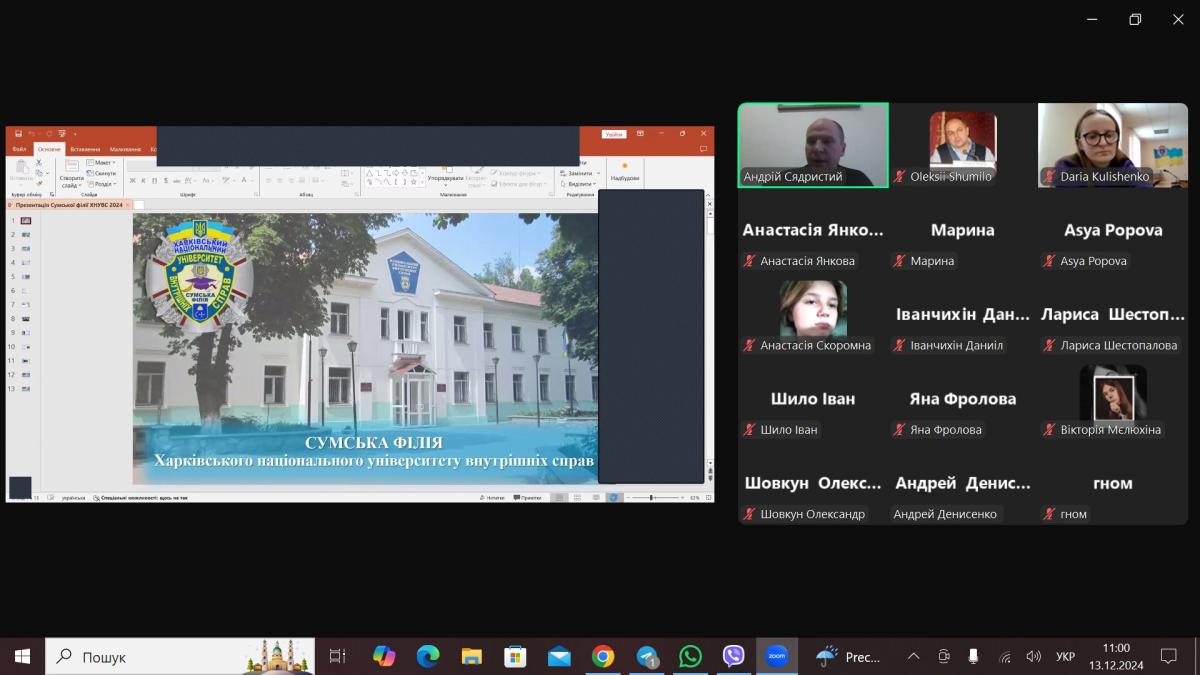The image size is (1200, 675).
Task: Click muted microphone icon for Шовкун Олександр
Action: point(749,514)
